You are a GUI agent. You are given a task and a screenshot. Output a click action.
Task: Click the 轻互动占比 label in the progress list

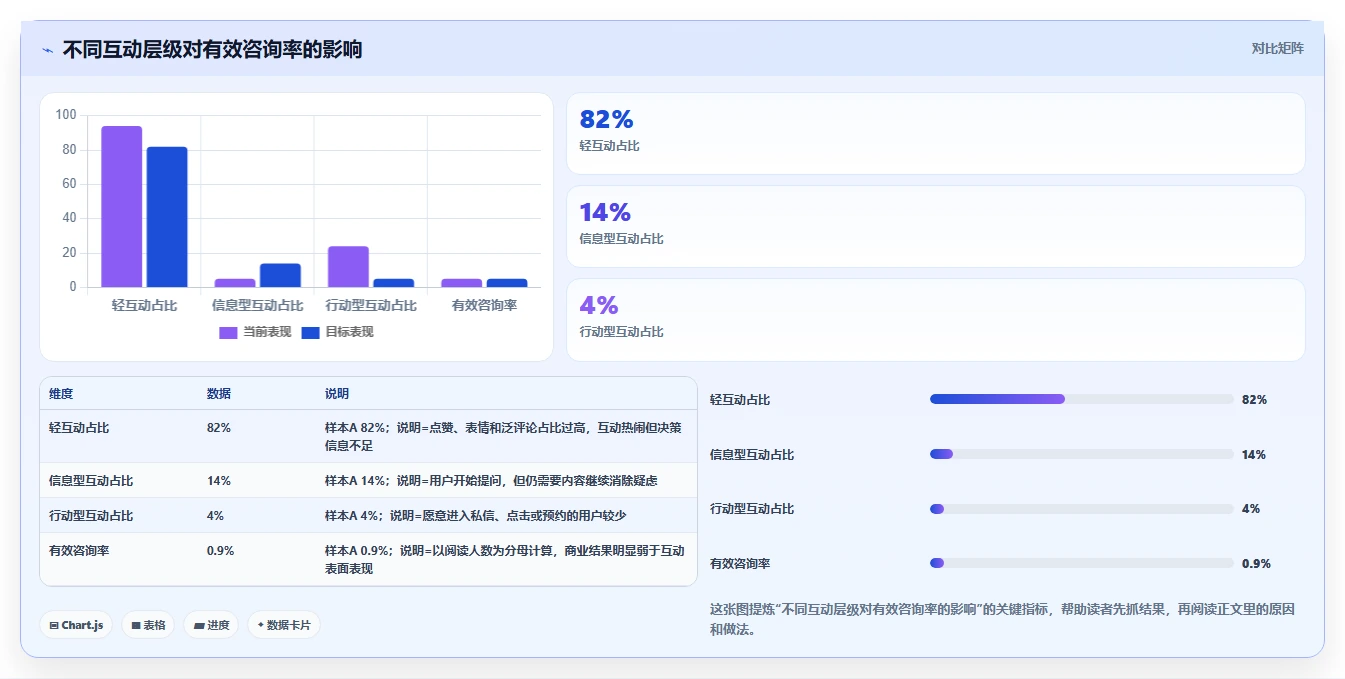[740, 399]
